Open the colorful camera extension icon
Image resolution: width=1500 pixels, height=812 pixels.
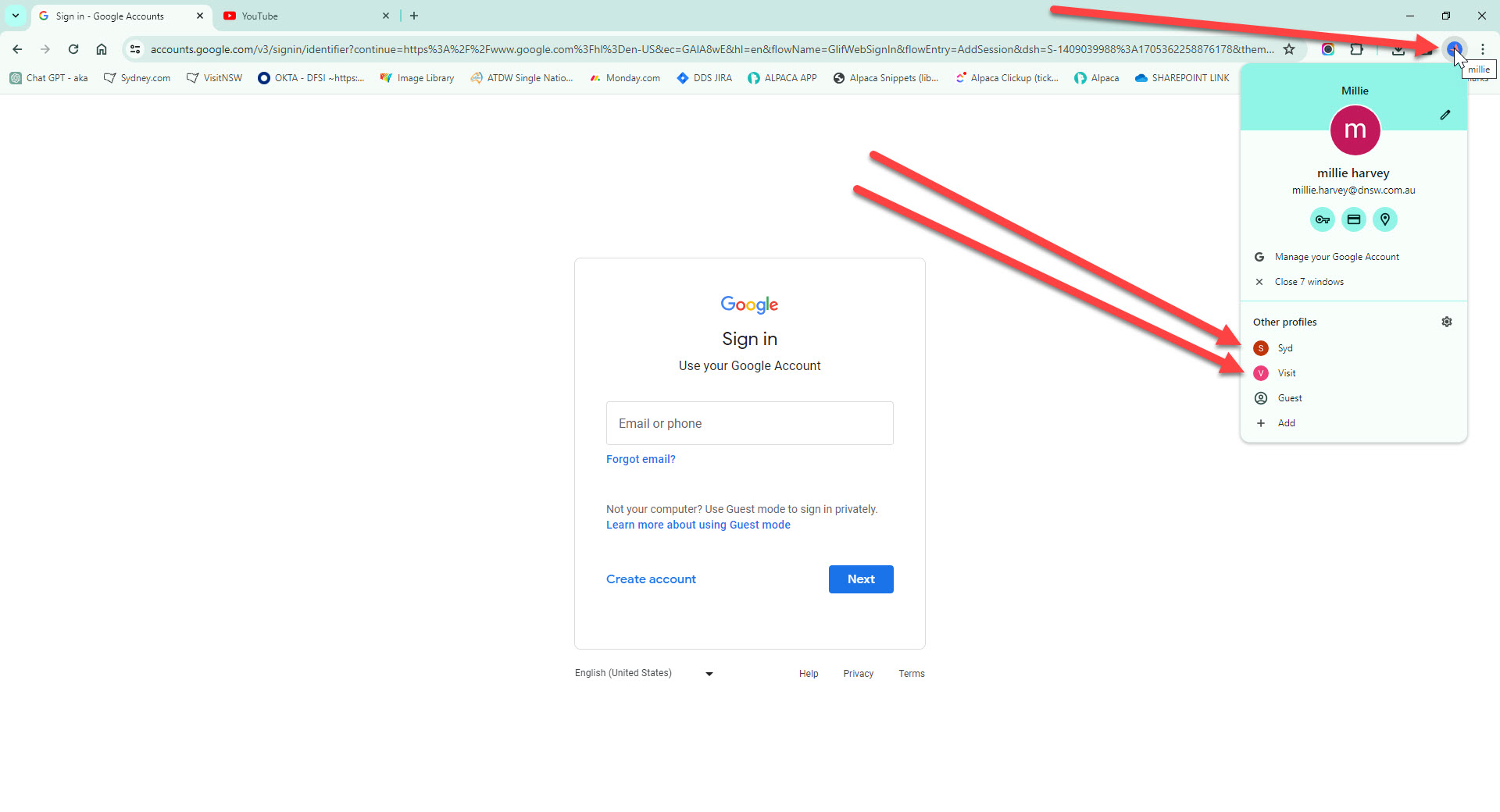click(x=1328, y=49)
